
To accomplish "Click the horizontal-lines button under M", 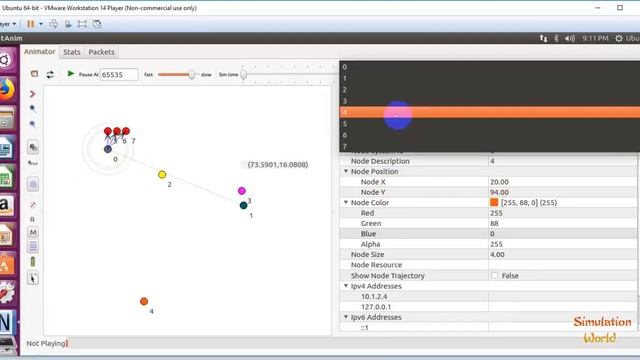I will tap(33, 247).
